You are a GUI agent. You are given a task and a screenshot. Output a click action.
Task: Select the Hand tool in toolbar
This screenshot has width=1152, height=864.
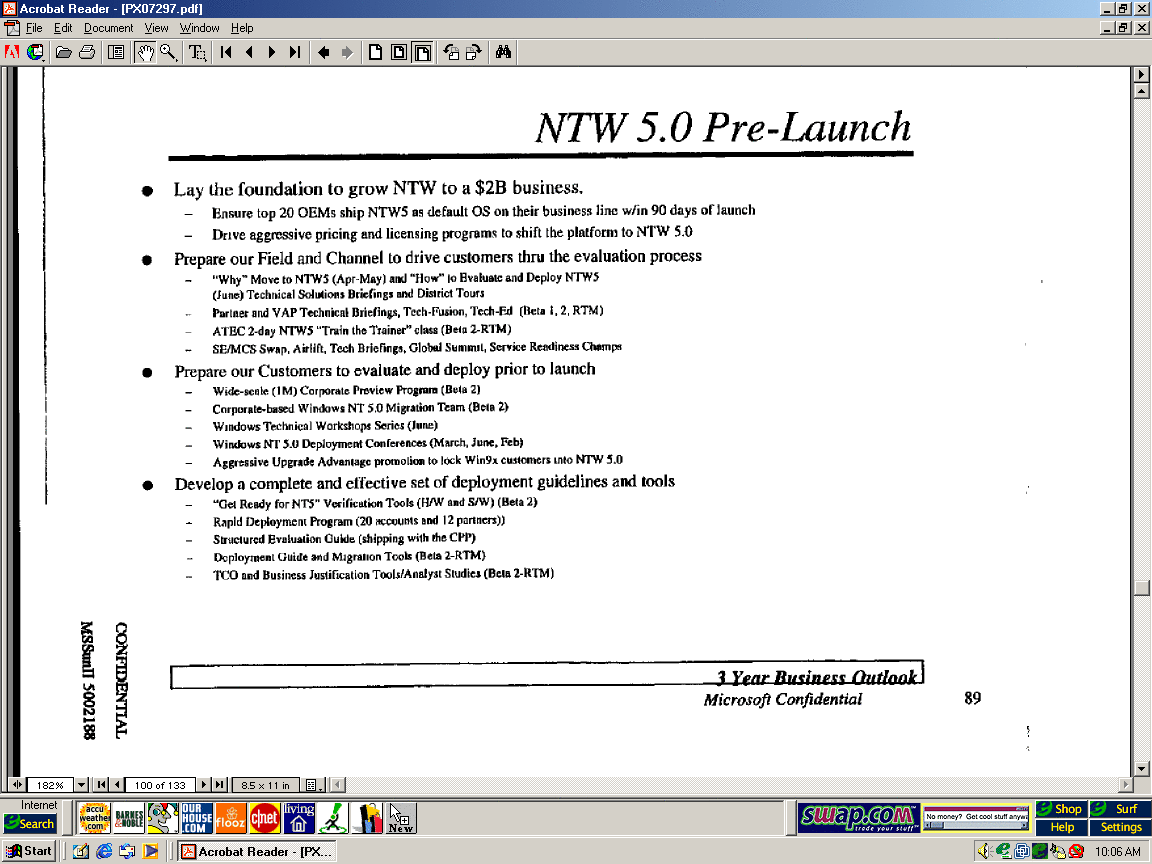pyautogui.click(x=146, y=52)
